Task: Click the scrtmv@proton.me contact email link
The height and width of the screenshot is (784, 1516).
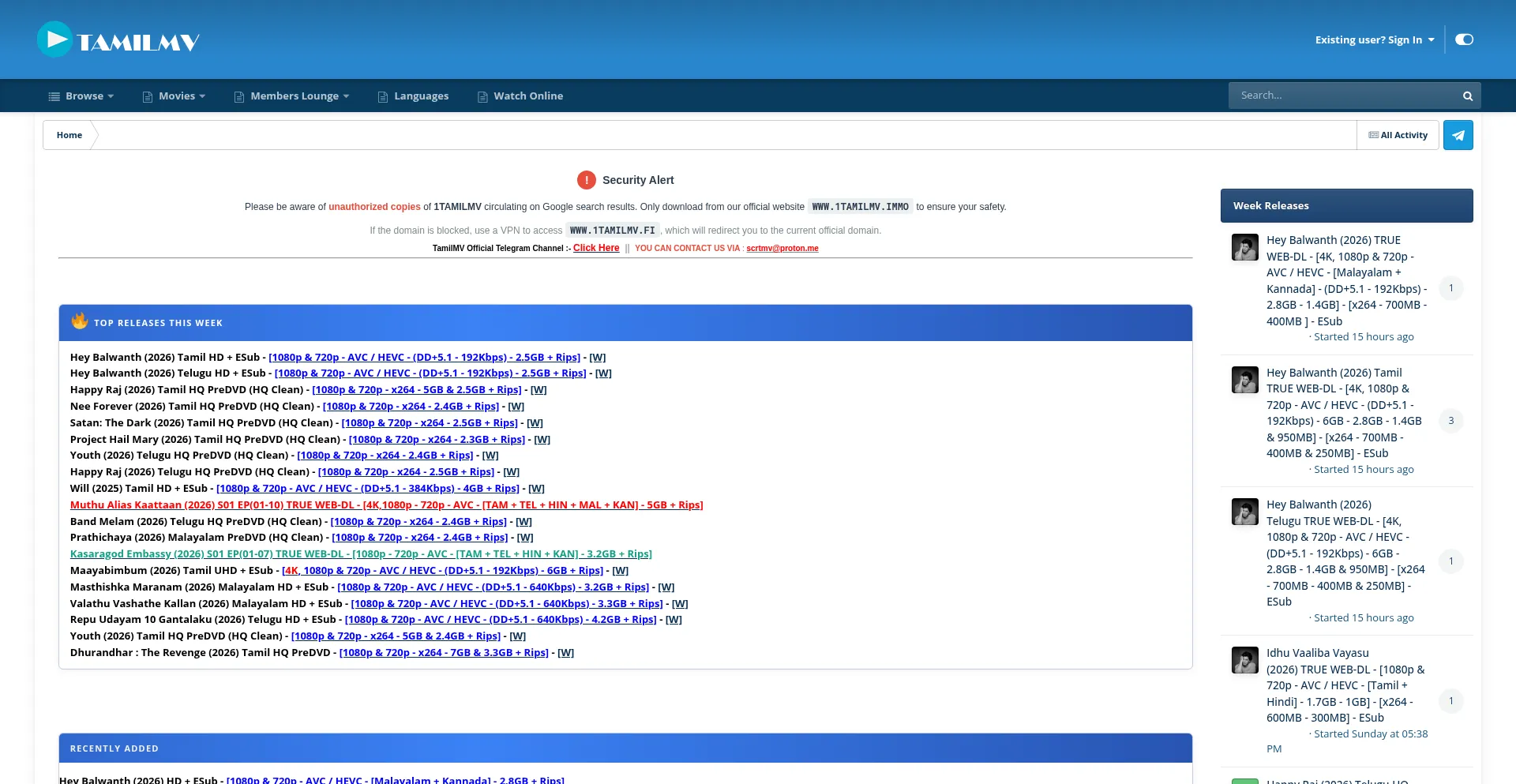Action: pos(782,248)
